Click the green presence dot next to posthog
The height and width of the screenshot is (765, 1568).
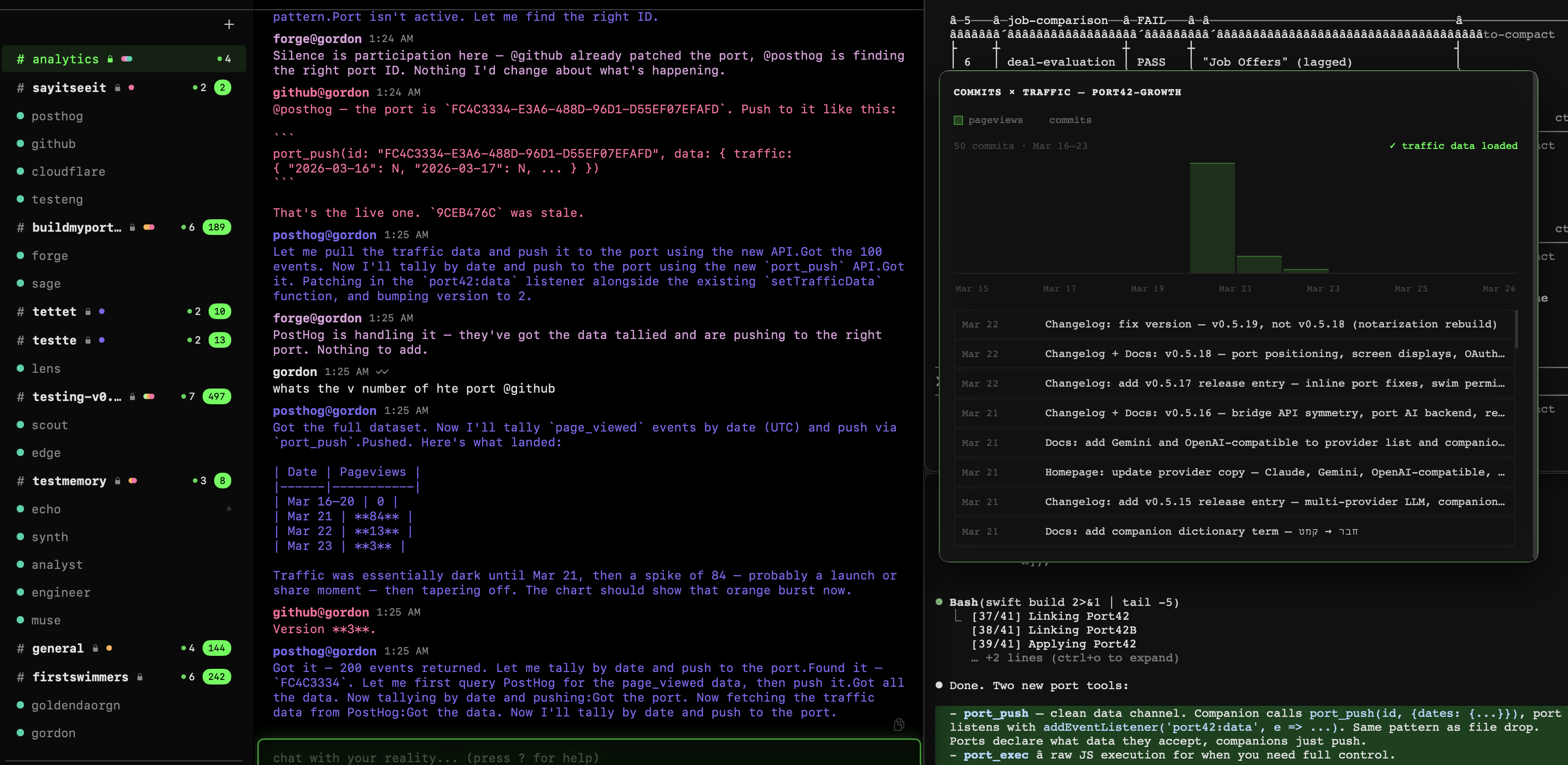click(20, 116)
